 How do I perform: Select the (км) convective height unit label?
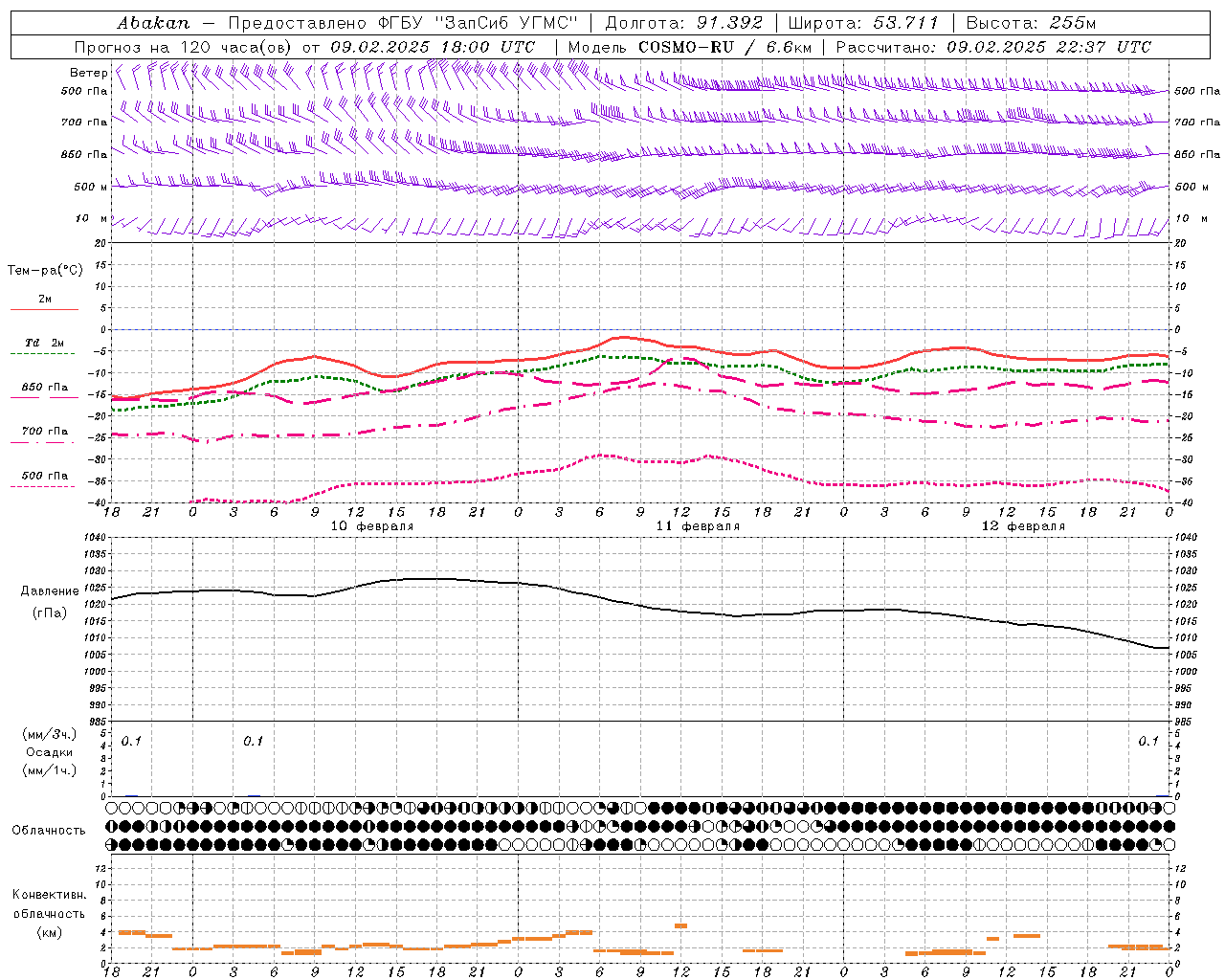[49, 932]
